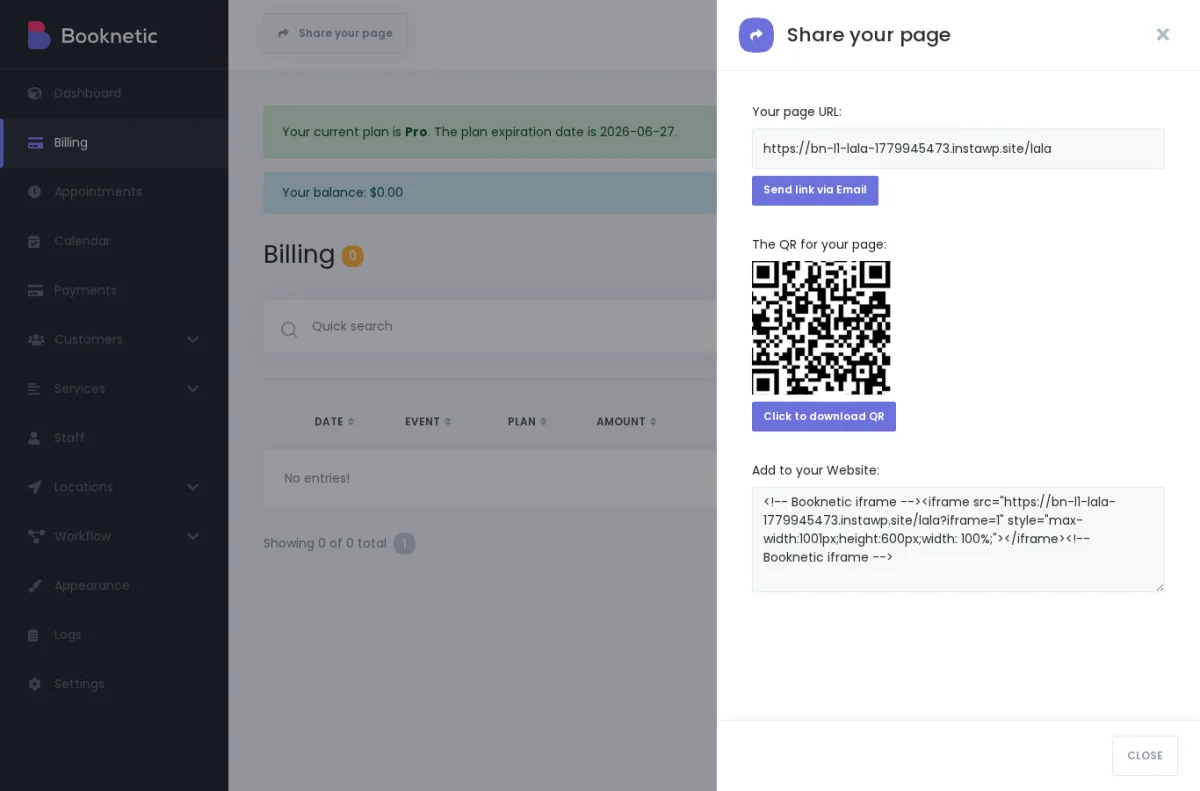Click the Quick search magnifier icon
This screenshot has width=1200, height=791.
(289, 329)
